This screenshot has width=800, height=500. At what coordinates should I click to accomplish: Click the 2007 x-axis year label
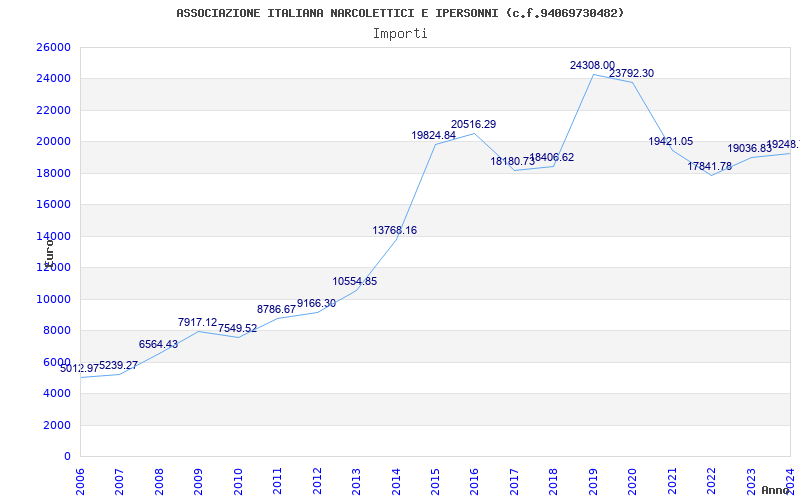119,482
